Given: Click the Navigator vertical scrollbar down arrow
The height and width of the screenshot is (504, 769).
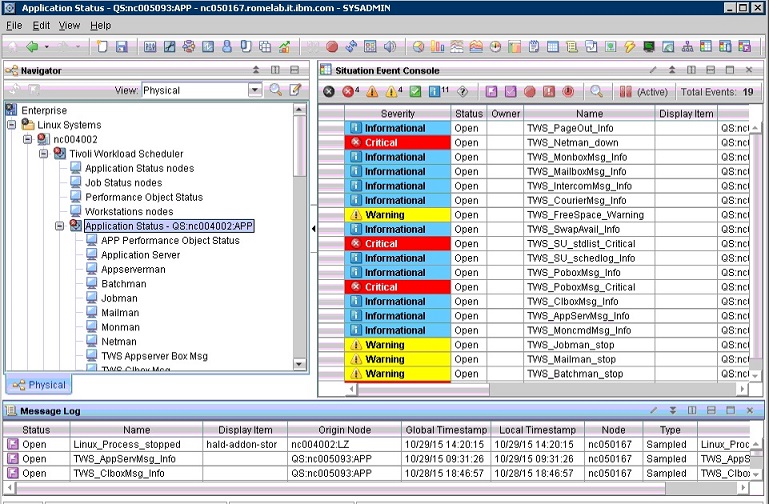Looking at the screenshot, I should coord(300,364).
